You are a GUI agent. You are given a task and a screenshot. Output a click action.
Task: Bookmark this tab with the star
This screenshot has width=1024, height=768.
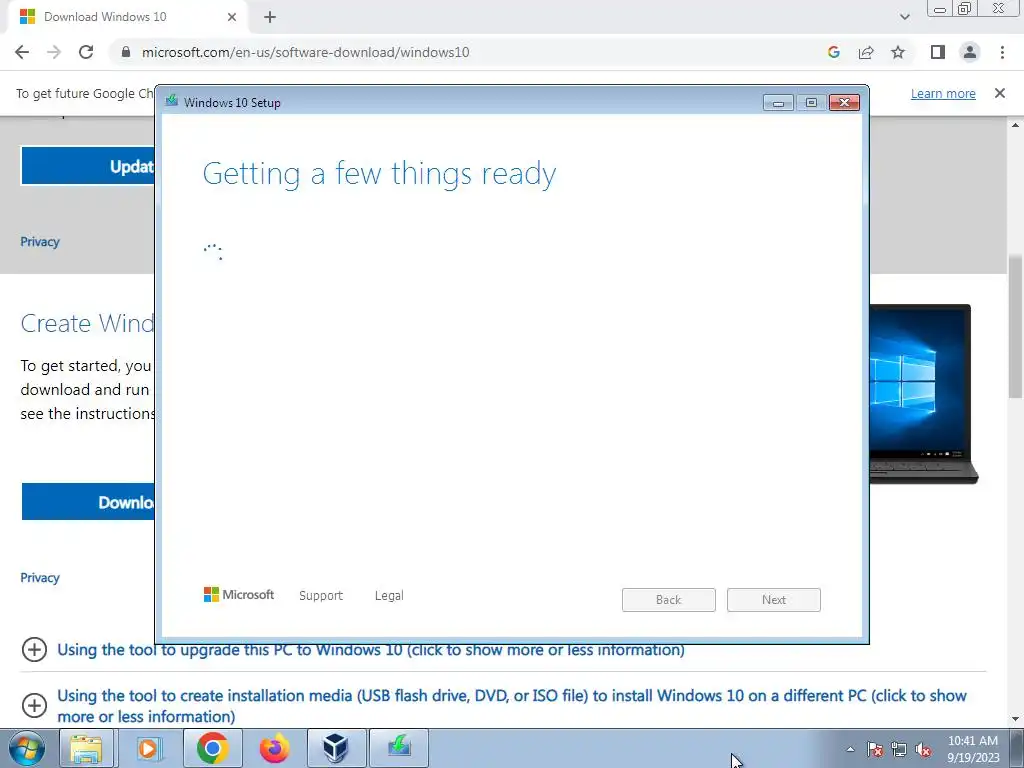[898, 52]
